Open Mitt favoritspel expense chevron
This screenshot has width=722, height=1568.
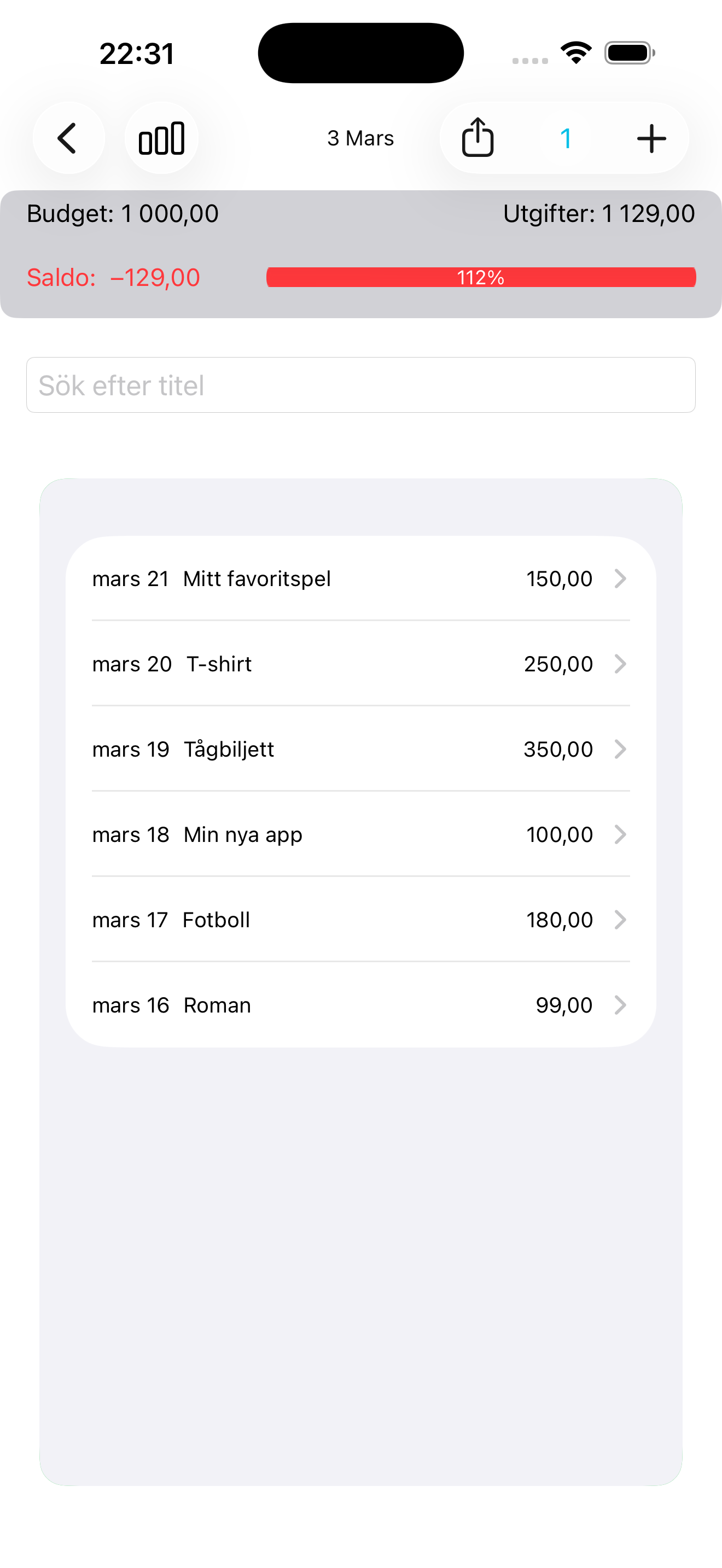coord(620,578)
